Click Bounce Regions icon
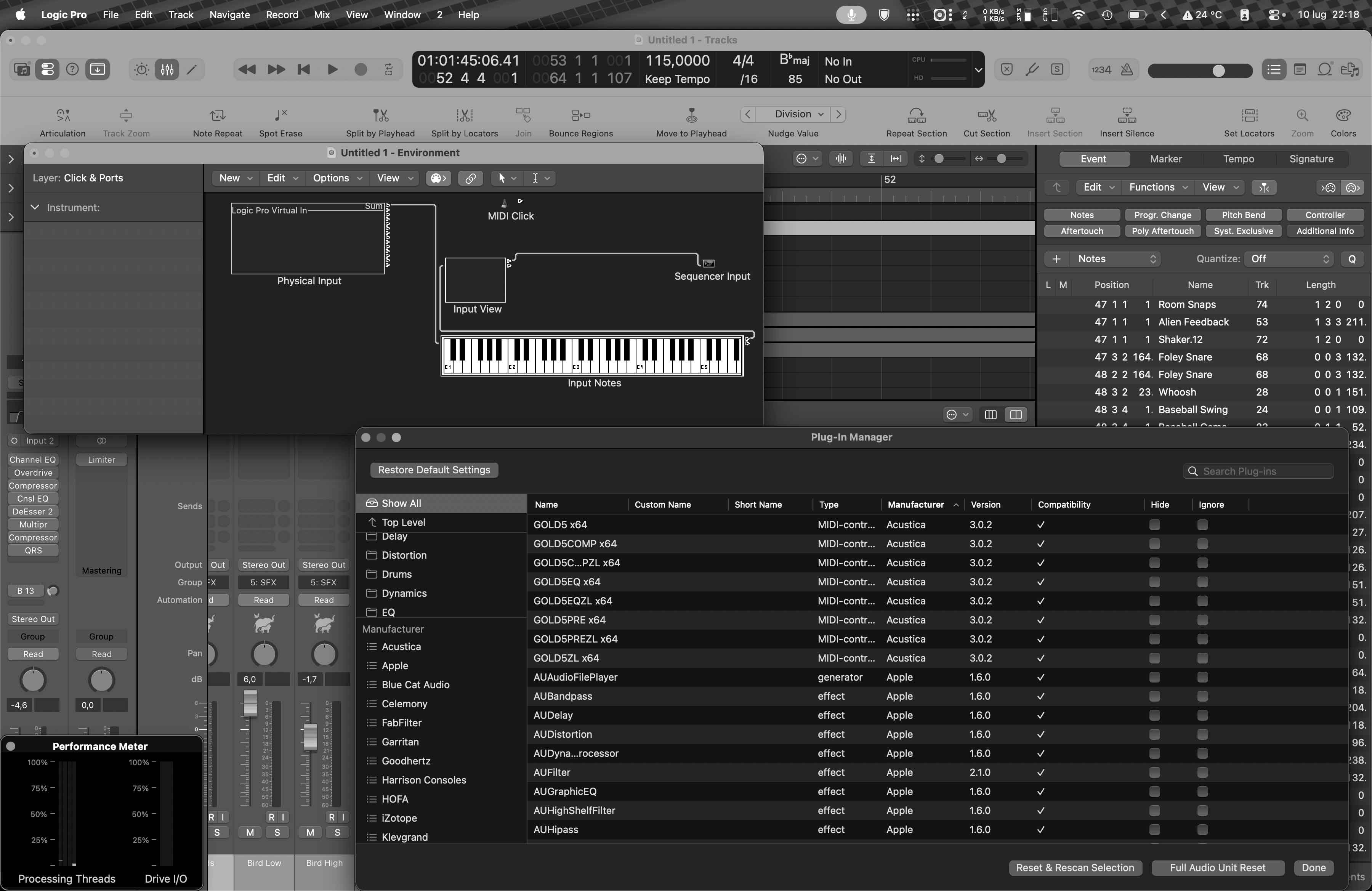 pos(580,115)
